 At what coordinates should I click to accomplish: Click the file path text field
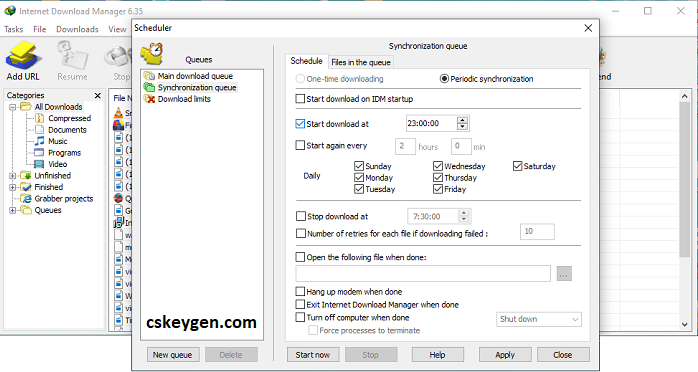(x=423, y=274)
